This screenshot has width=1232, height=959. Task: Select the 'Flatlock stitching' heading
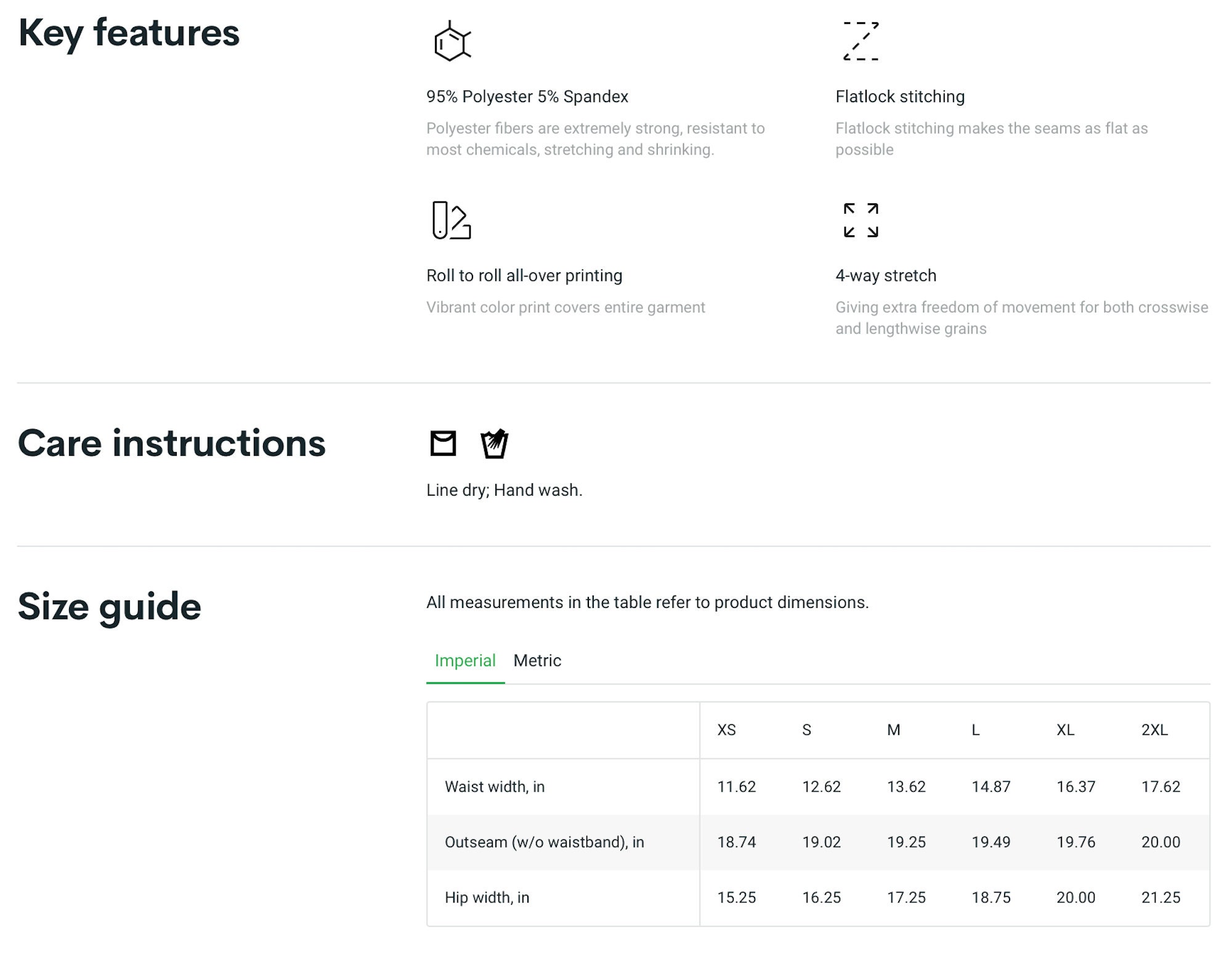coord(900,97)
